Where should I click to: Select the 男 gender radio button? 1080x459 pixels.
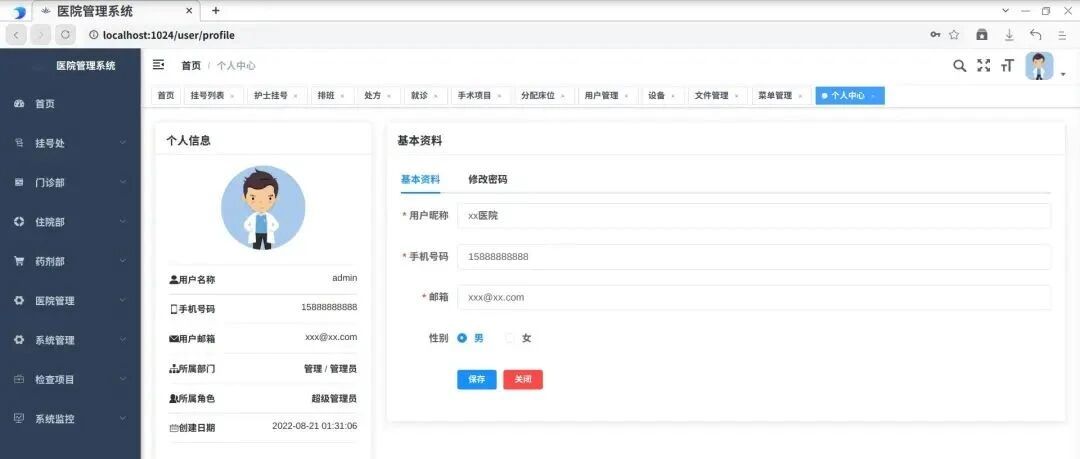click(462, 338)
